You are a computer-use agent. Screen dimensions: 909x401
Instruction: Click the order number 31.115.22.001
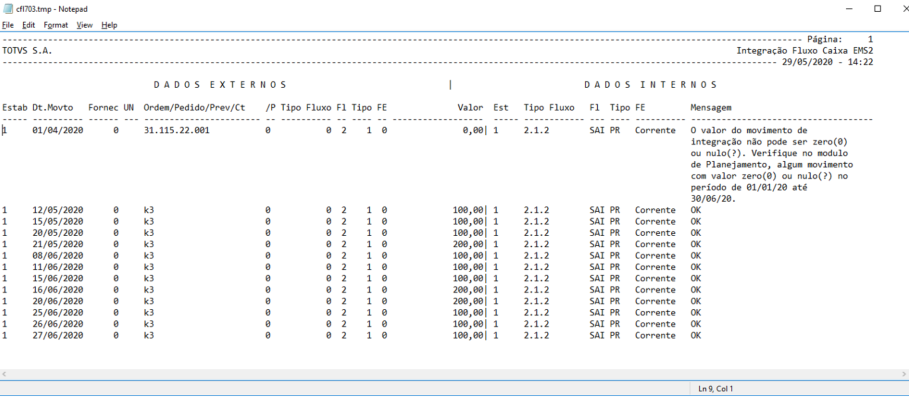177,130
